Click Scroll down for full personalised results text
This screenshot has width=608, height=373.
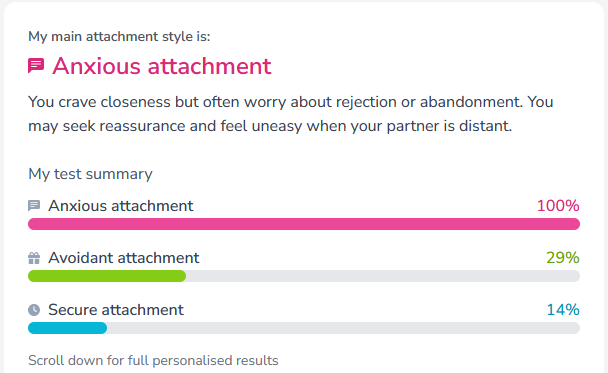(153, 360)
